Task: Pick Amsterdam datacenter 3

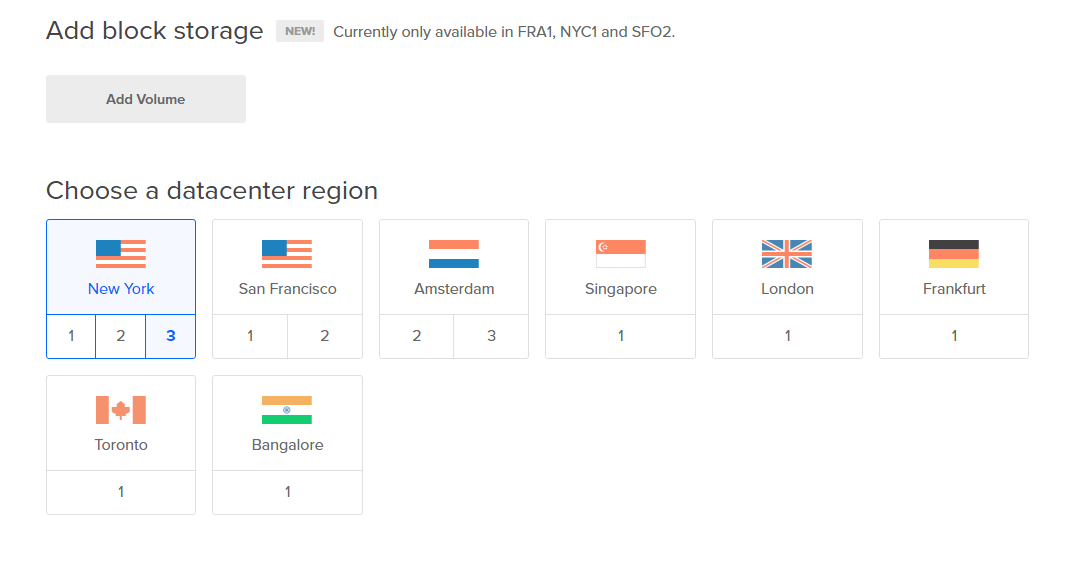Action: point(491,336)
